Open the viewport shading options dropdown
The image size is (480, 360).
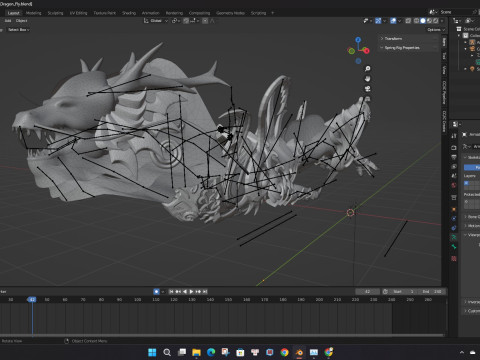[442, 21]
